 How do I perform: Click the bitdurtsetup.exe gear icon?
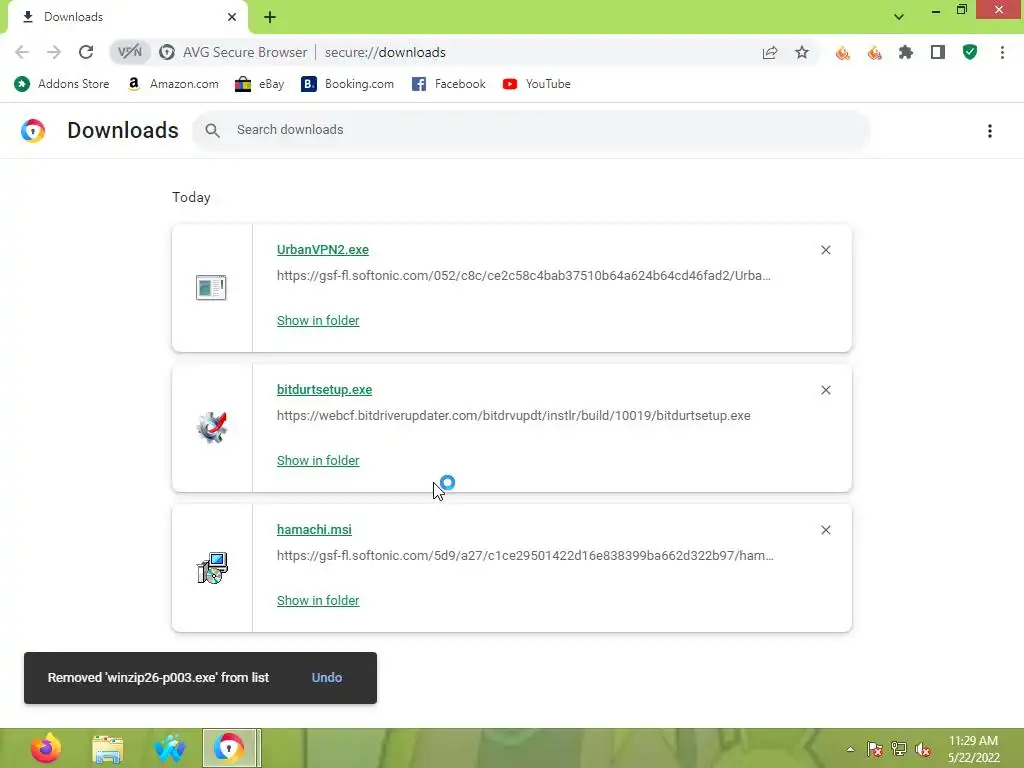(x=212, y=428)
